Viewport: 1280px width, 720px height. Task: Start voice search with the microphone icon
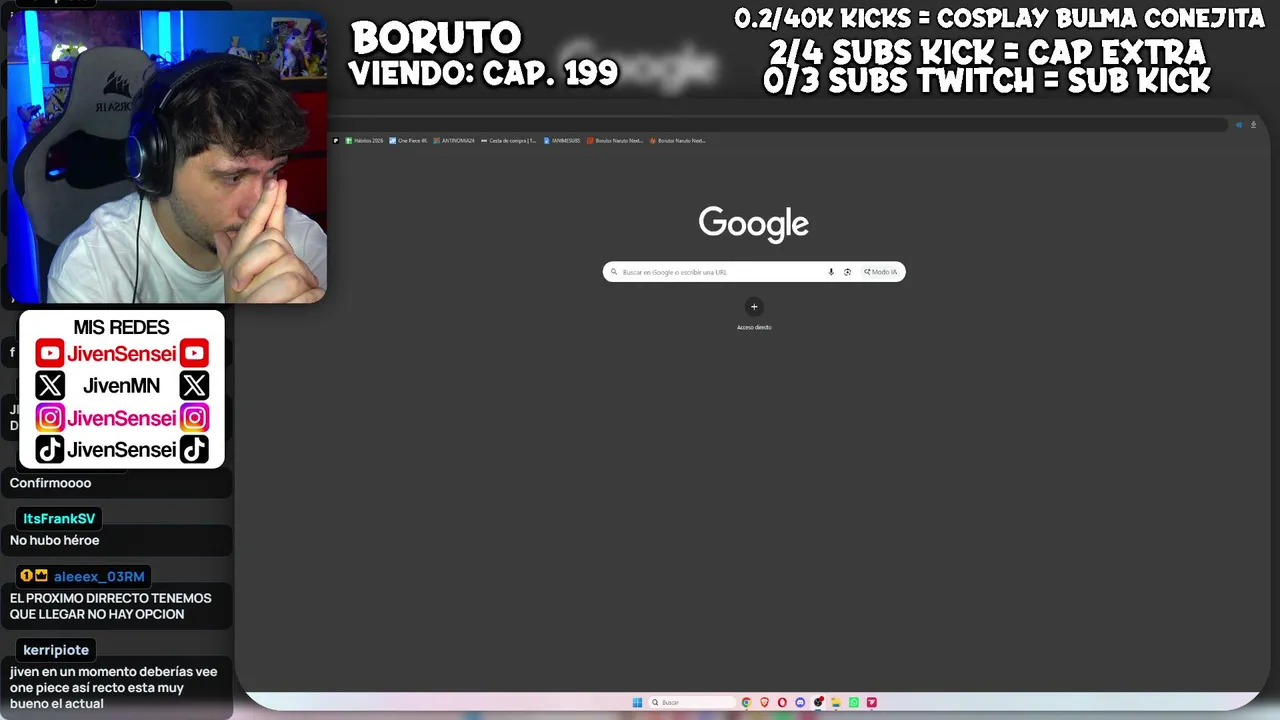click(x=831, y=272)
